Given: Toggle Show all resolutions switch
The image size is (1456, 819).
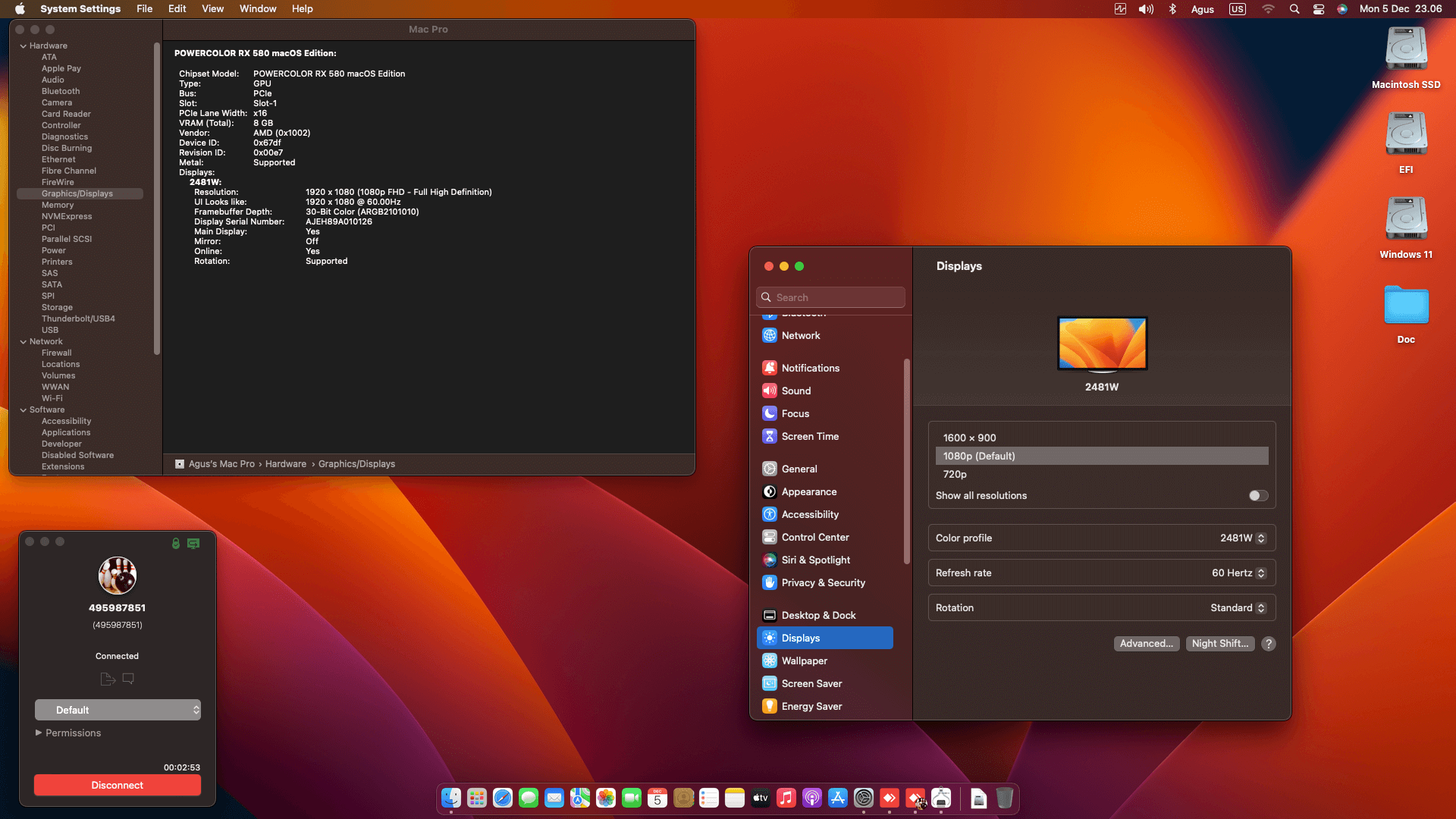Looking at the screenshot, I should tap(1258, 496).
